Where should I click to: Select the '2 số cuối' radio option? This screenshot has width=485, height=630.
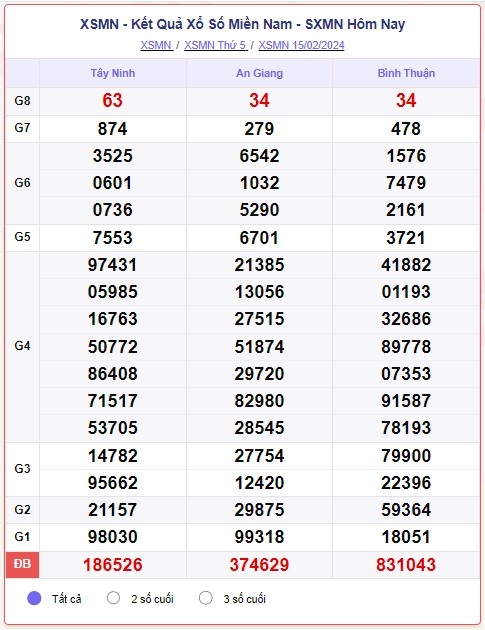(113, 598)
